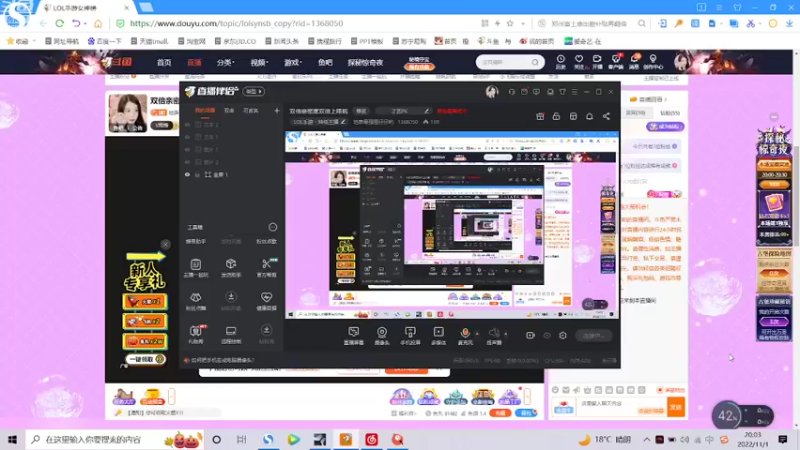Image resolution: width=800 pixels, height=450 pixels.
Task: Add camera source (摄像头)
Action: click(x=382, y=335)
